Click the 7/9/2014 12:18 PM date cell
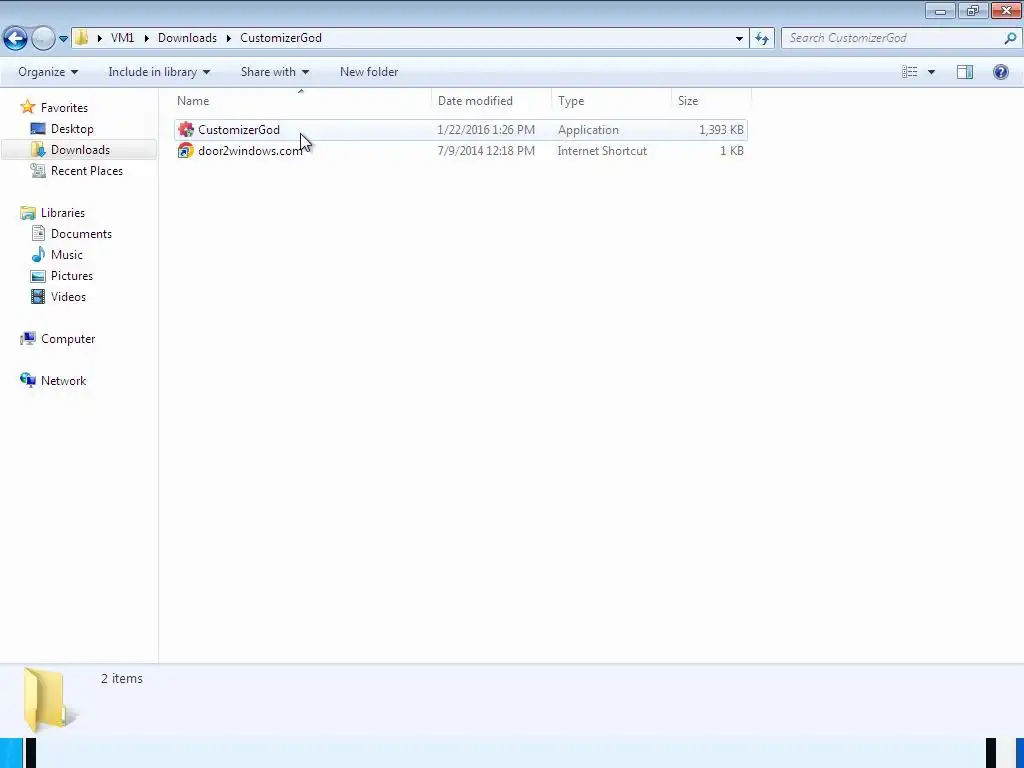The image size is (1024, 768). [486, 151]
